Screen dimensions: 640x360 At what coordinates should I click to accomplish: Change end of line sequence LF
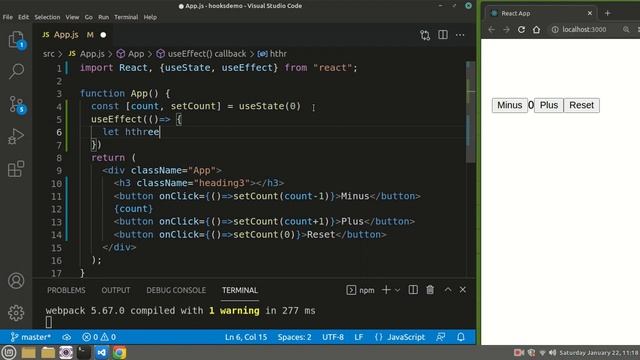[359, 337]
